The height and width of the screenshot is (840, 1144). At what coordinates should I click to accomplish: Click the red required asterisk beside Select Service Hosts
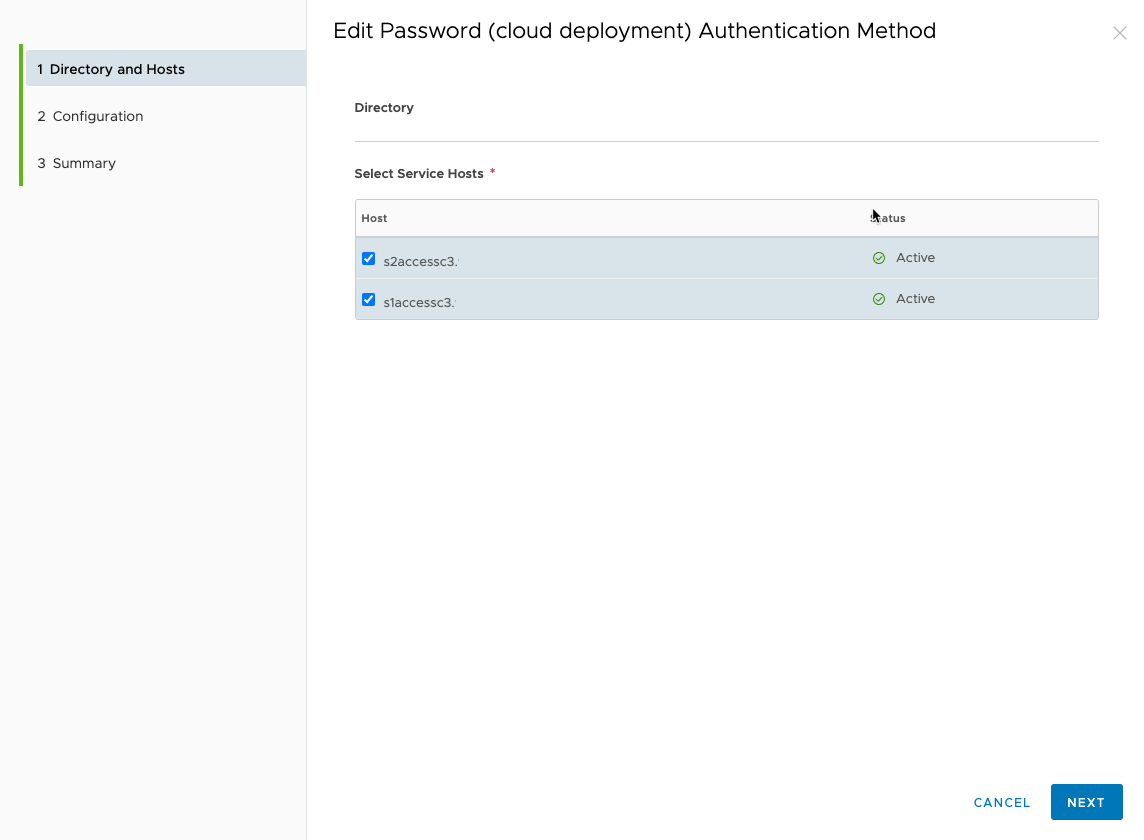click(492, 172)
